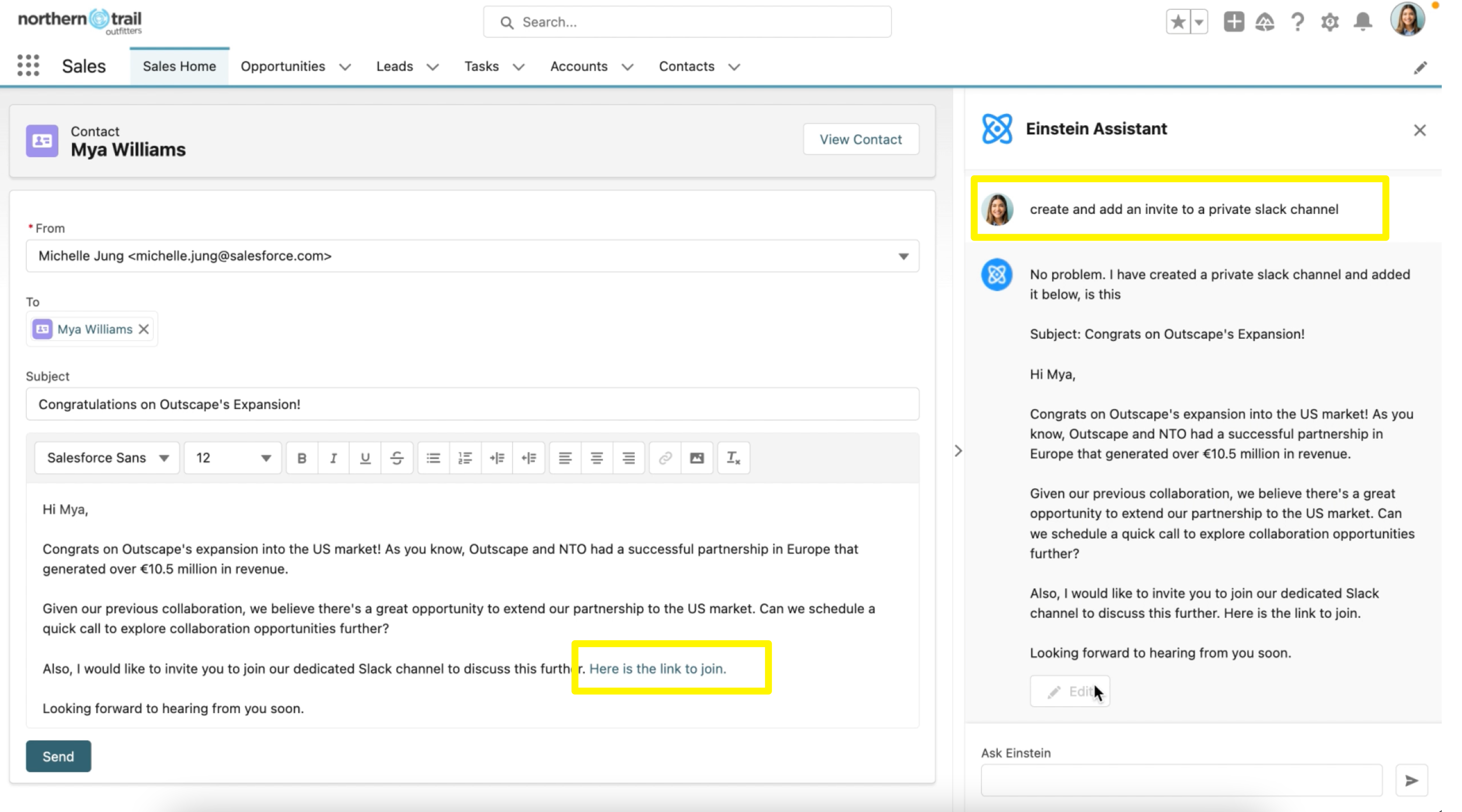1462x812 pixels.
Task: Click the Einstein avatar beside the reply
Action: pos(997,275)
